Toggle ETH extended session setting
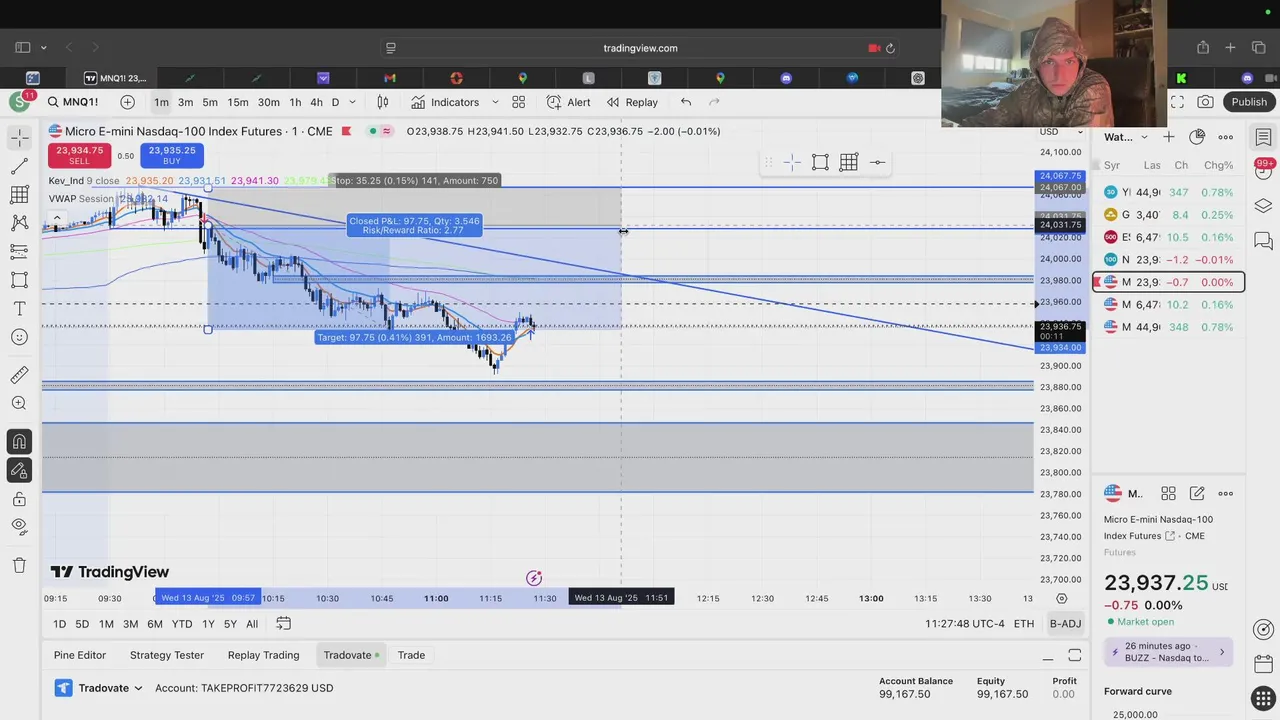The height and width of the screenshot is (720, 1280). click(x=1024, y=624)
